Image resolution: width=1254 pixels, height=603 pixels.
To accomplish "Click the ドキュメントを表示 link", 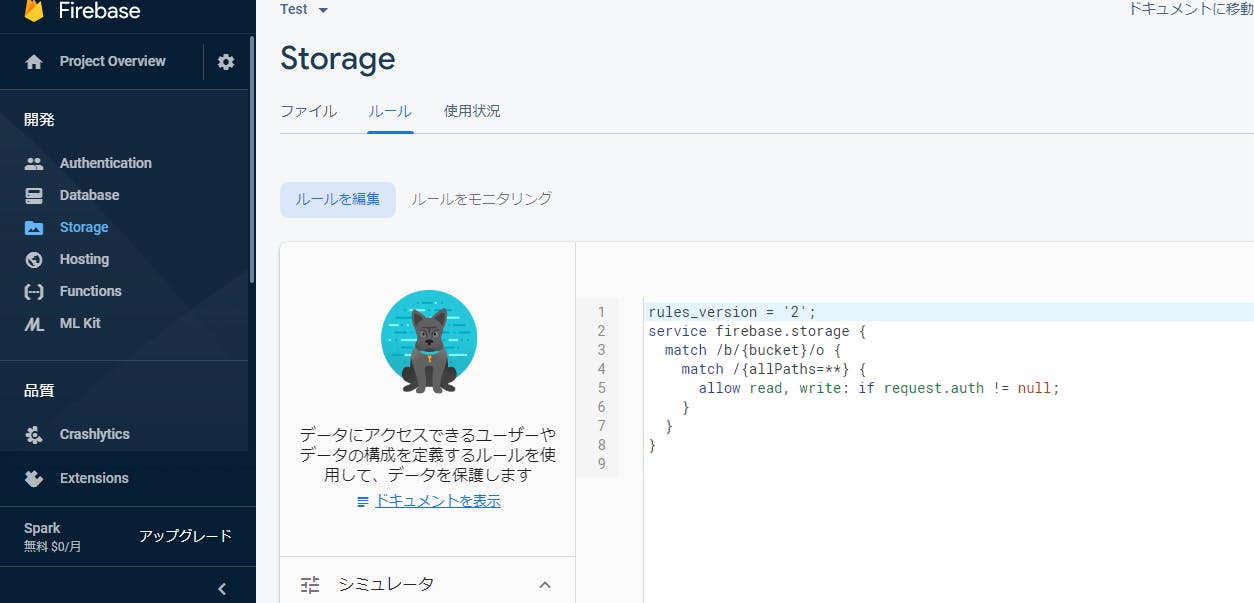I will [436, 500].
